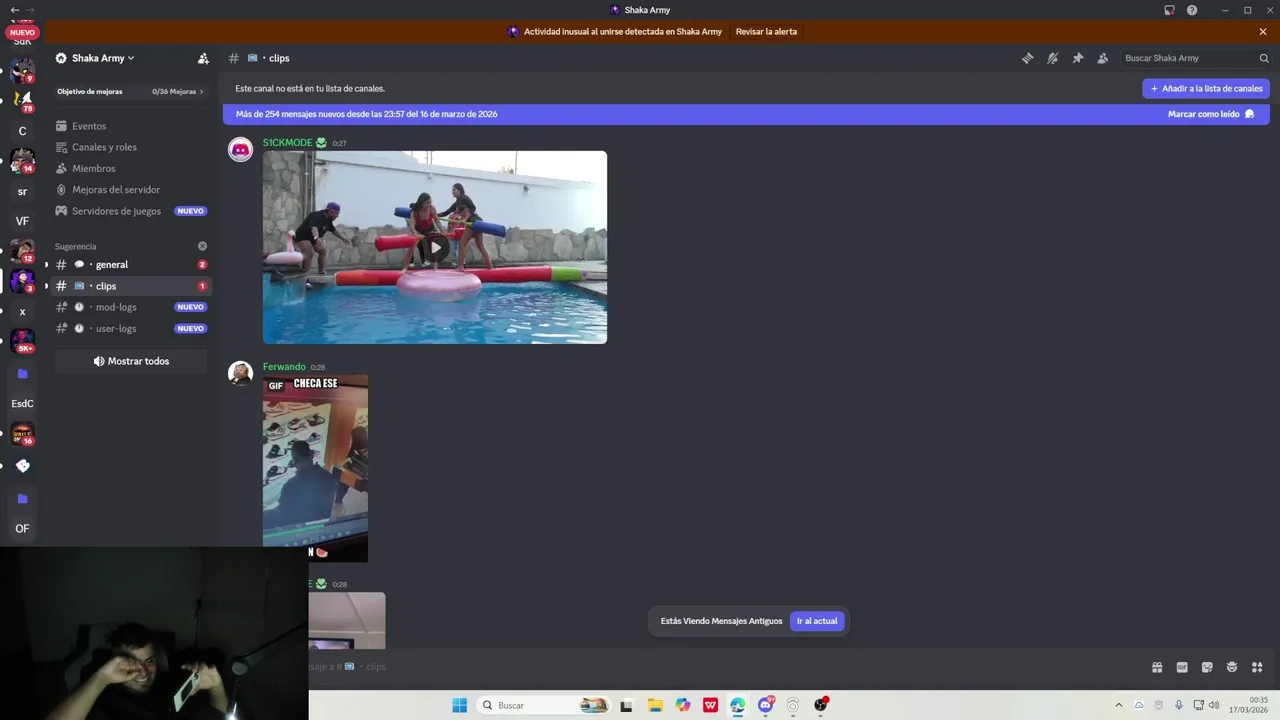
Task: Click the S1CKMODE username
Action: 287,143
